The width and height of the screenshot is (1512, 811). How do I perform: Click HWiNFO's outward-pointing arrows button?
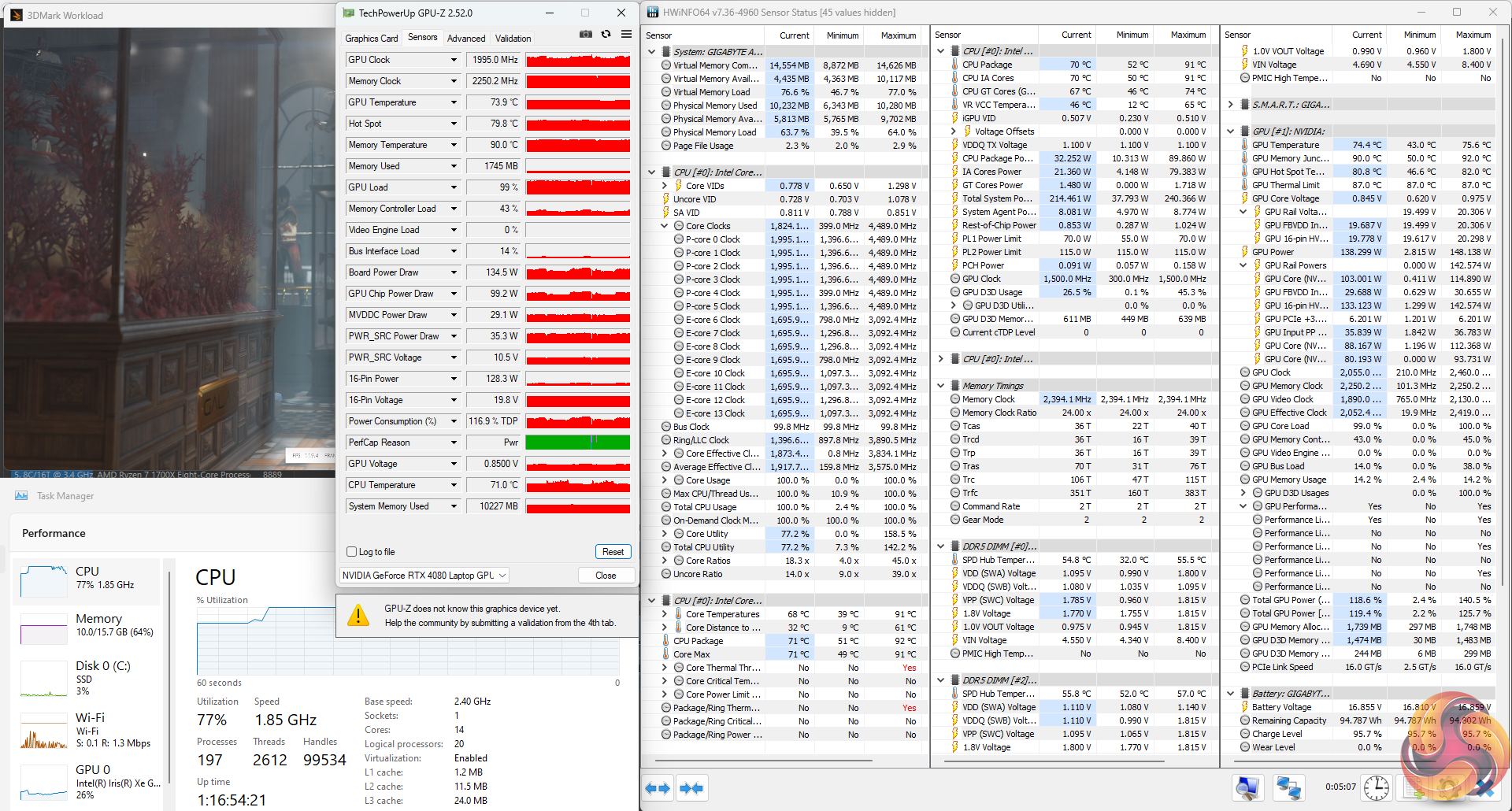coord(658,788)
